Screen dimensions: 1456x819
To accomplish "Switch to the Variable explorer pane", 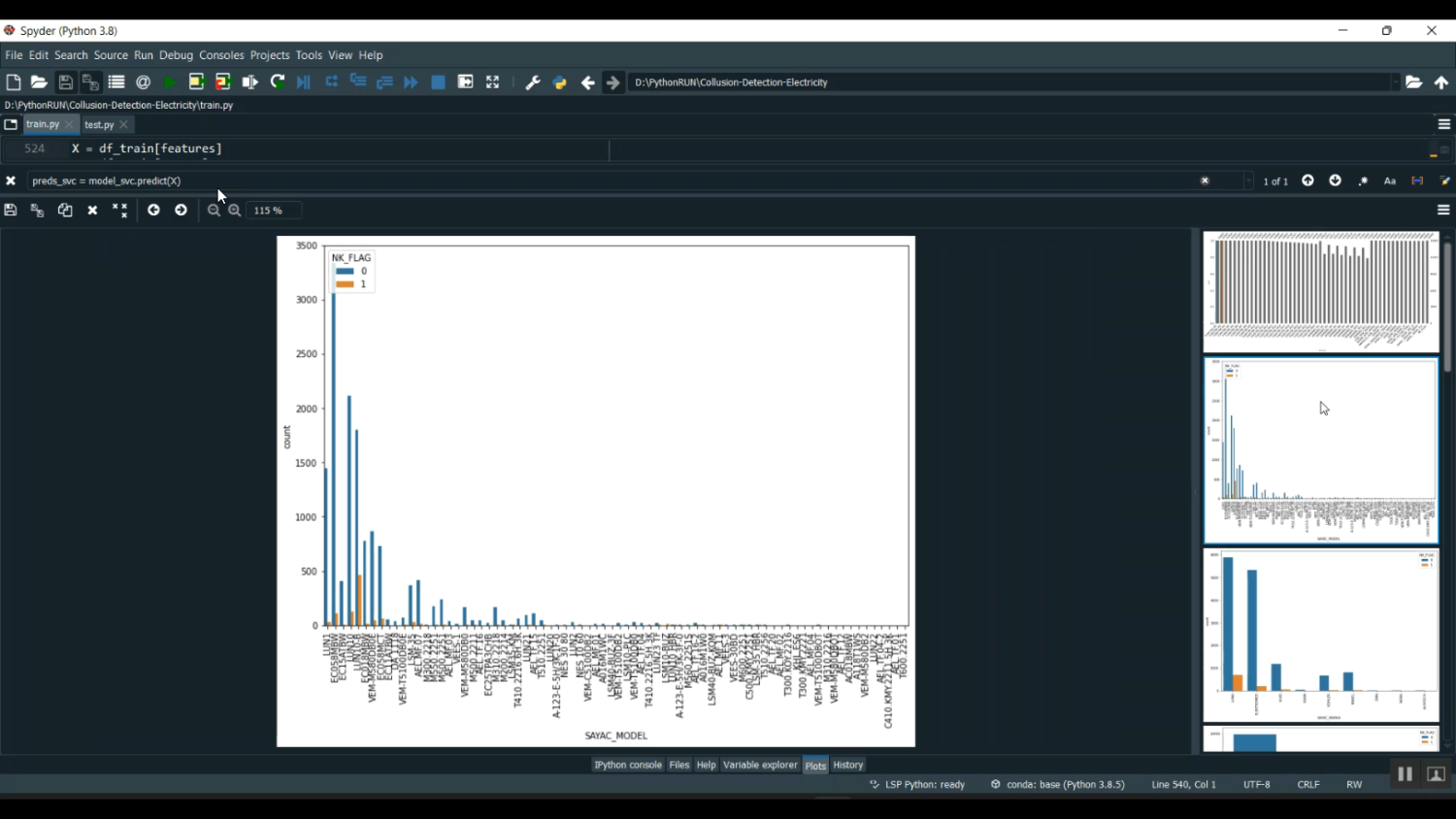I will pos(760,766).
